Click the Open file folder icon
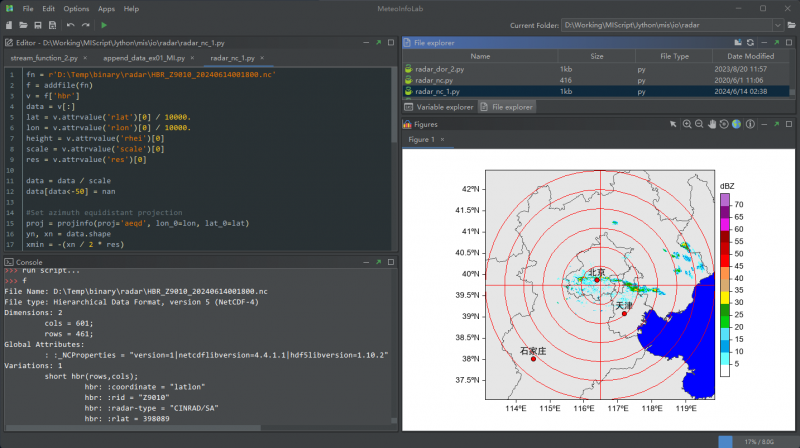 (x=23, y=24)
